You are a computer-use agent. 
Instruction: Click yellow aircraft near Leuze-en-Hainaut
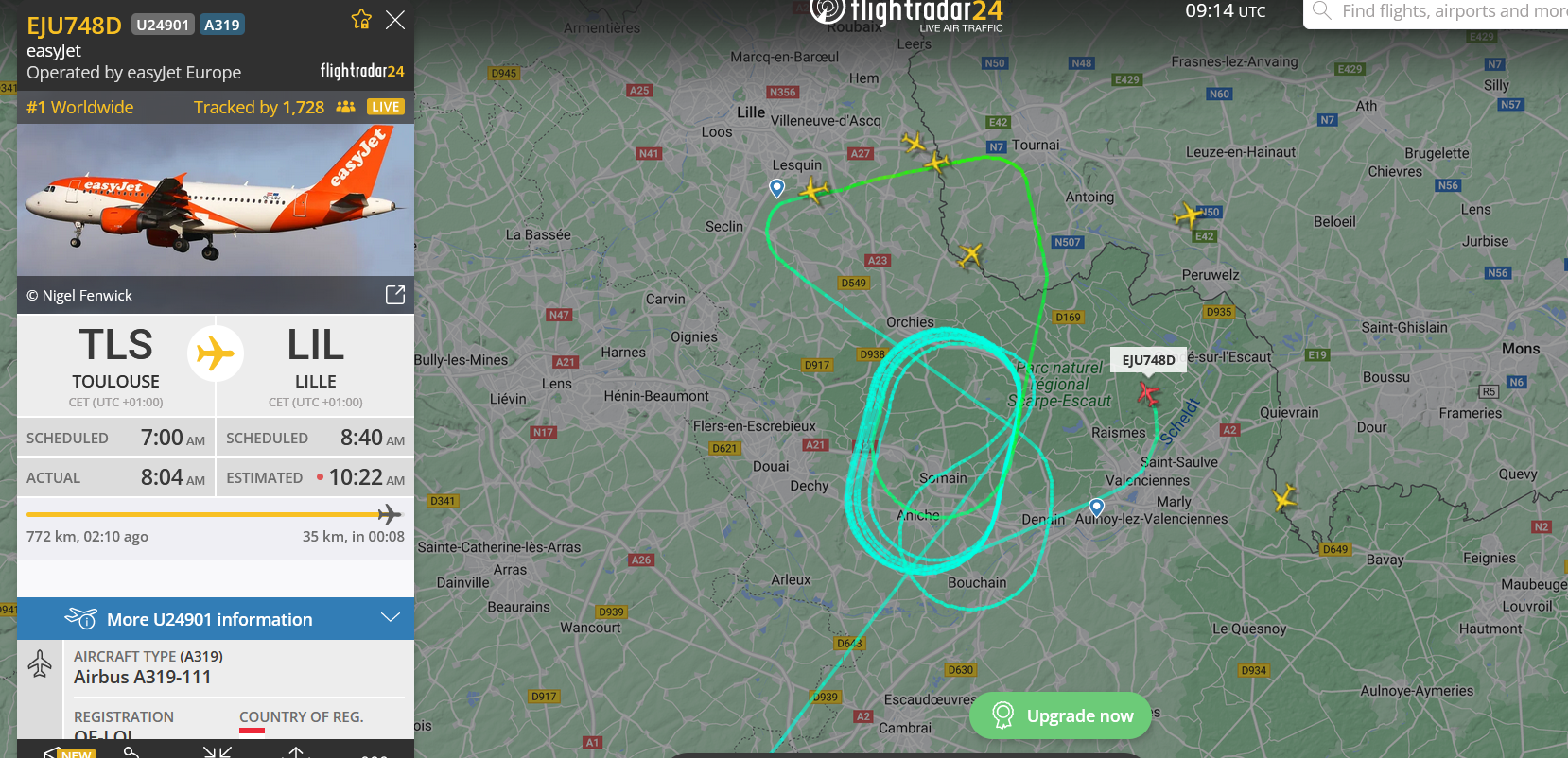[1188, 215]
